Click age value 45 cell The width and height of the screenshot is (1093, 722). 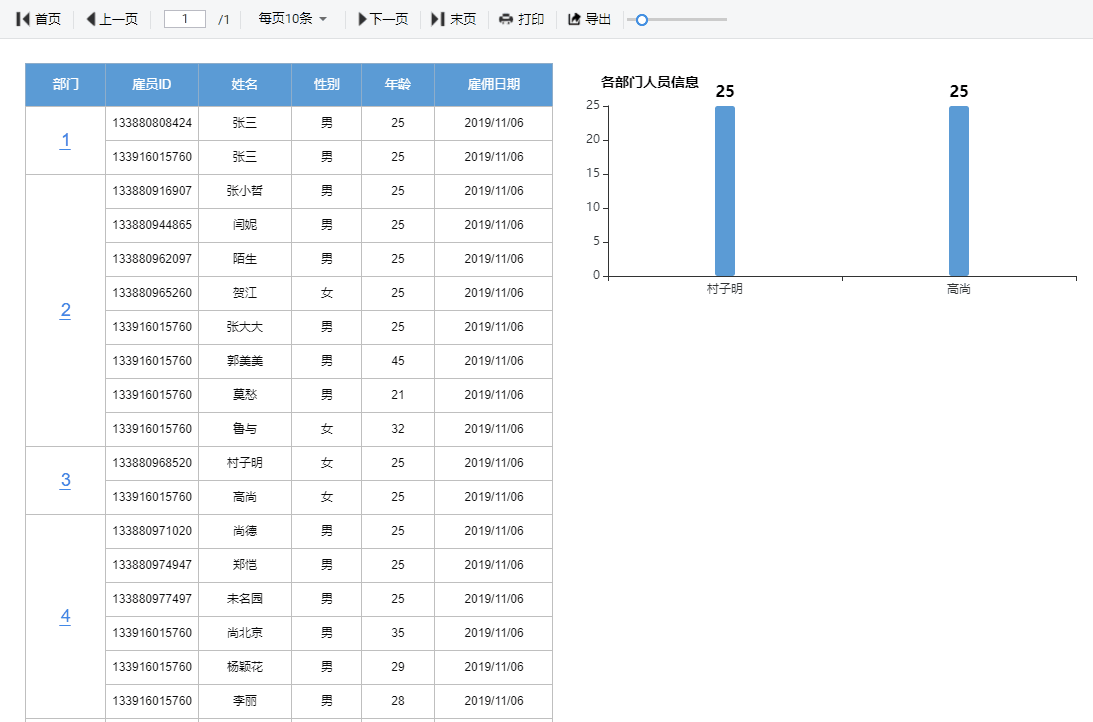coord(398,361)
